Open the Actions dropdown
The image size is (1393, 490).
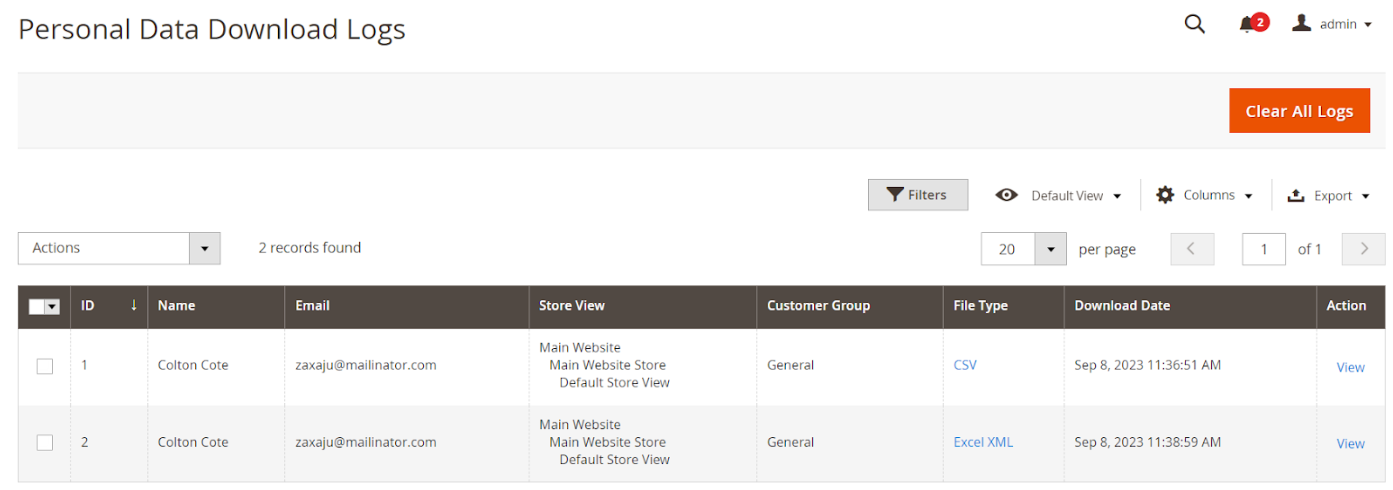coord(119,248)
